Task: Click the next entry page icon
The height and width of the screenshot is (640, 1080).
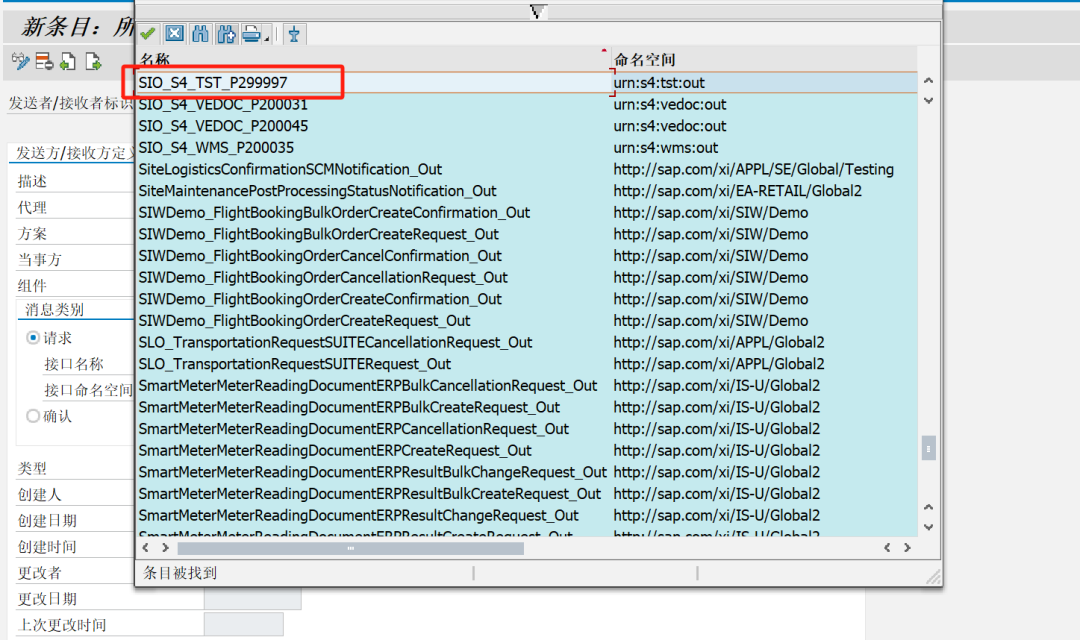Action: [x=93, y=61]
